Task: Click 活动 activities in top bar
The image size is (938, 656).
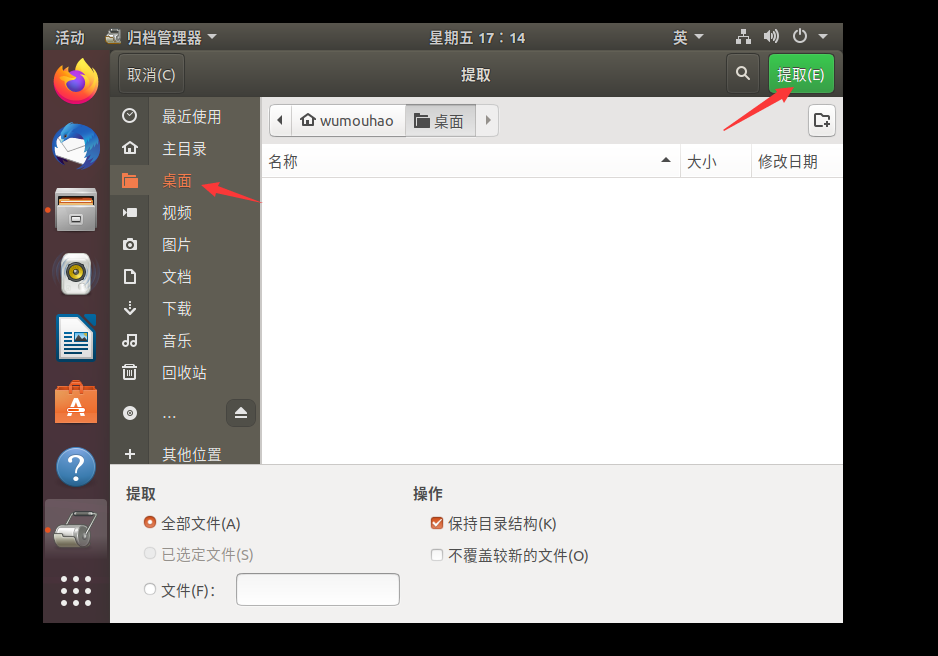Action: tap(70, 37)
